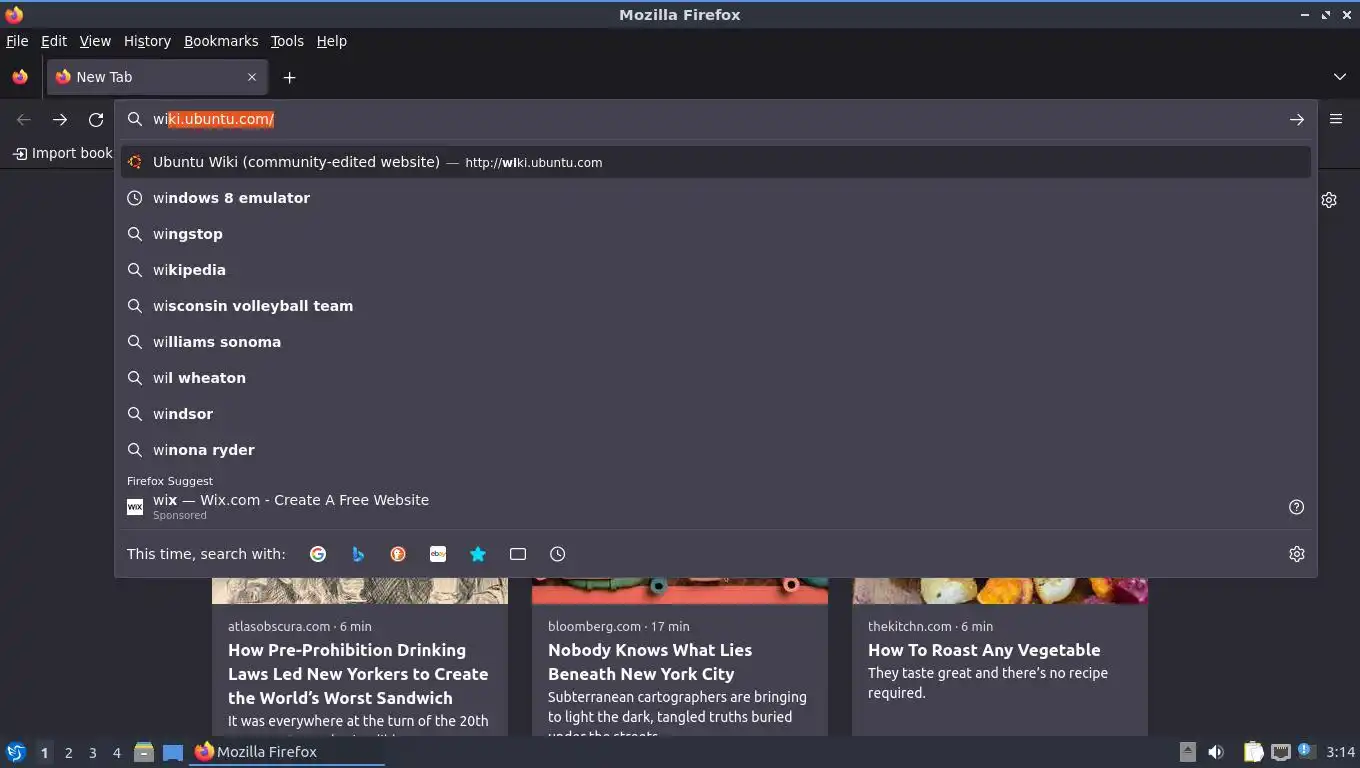
Task: Search open tabs using the tabs icon
Action: point(518,554)
